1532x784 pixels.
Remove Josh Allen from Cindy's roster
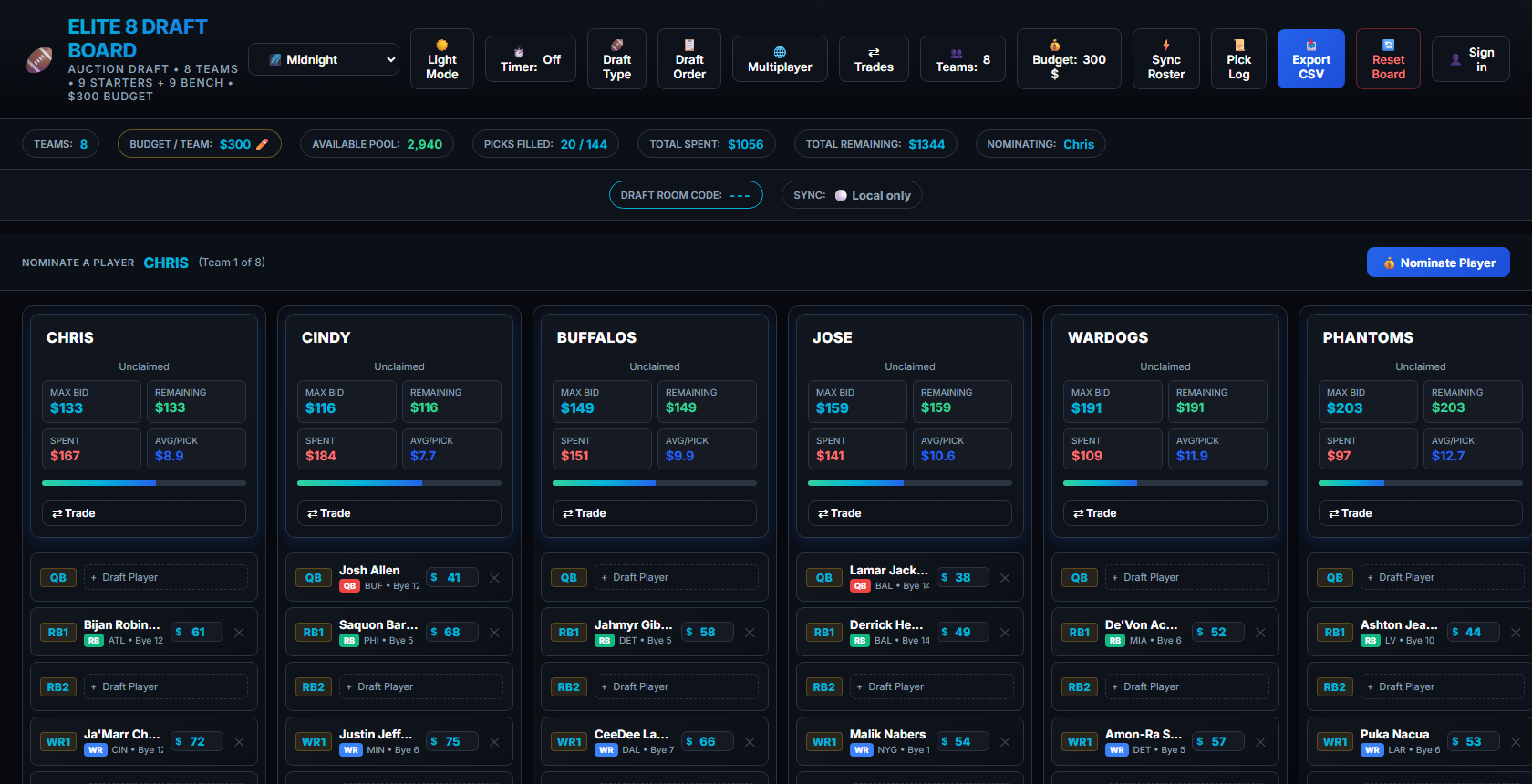point(494,578)
